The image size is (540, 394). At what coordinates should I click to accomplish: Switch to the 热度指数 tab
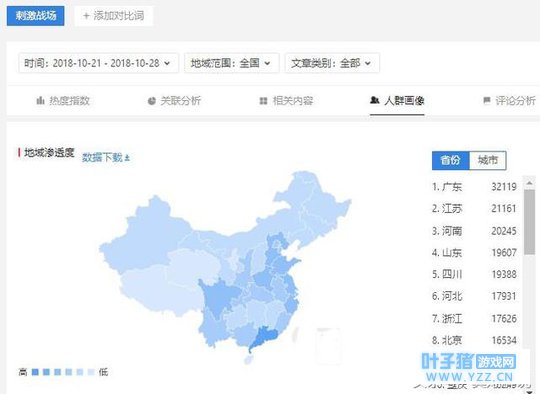pyautogui.click(x=63, y=101)
